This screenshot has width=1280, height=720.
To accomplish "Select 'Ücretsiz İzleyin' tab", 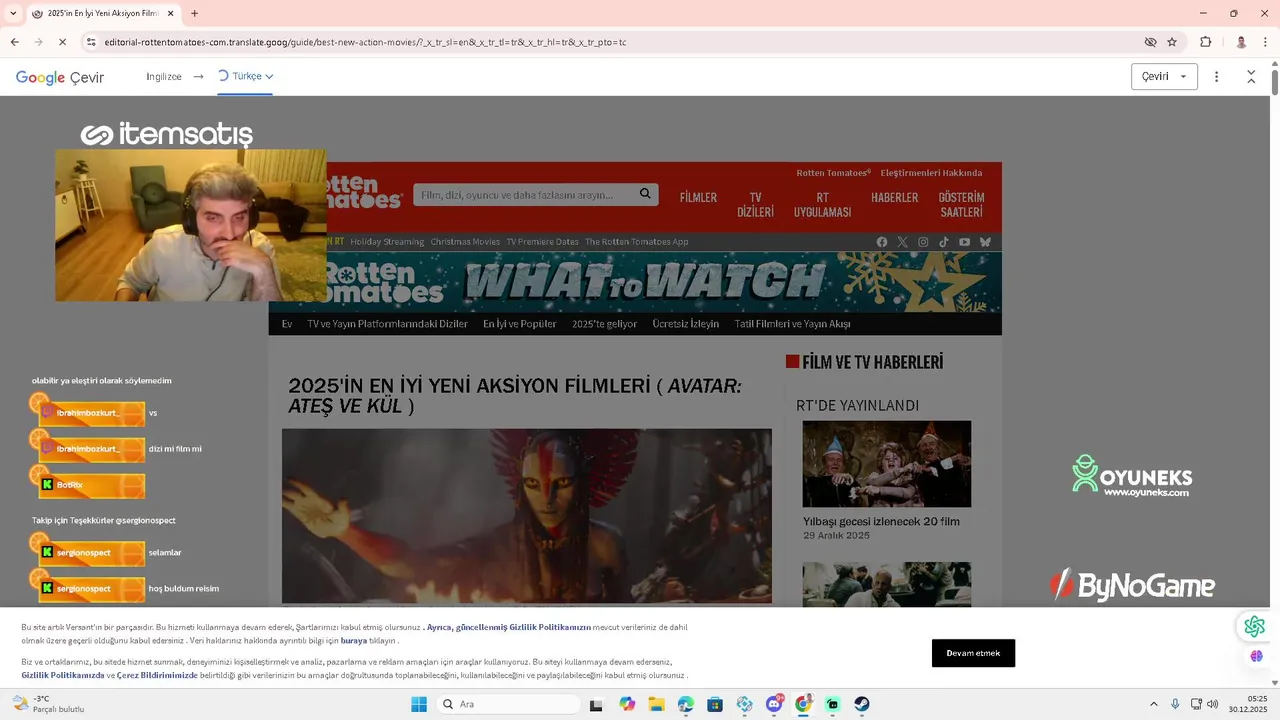I will (x=685, y=324).
